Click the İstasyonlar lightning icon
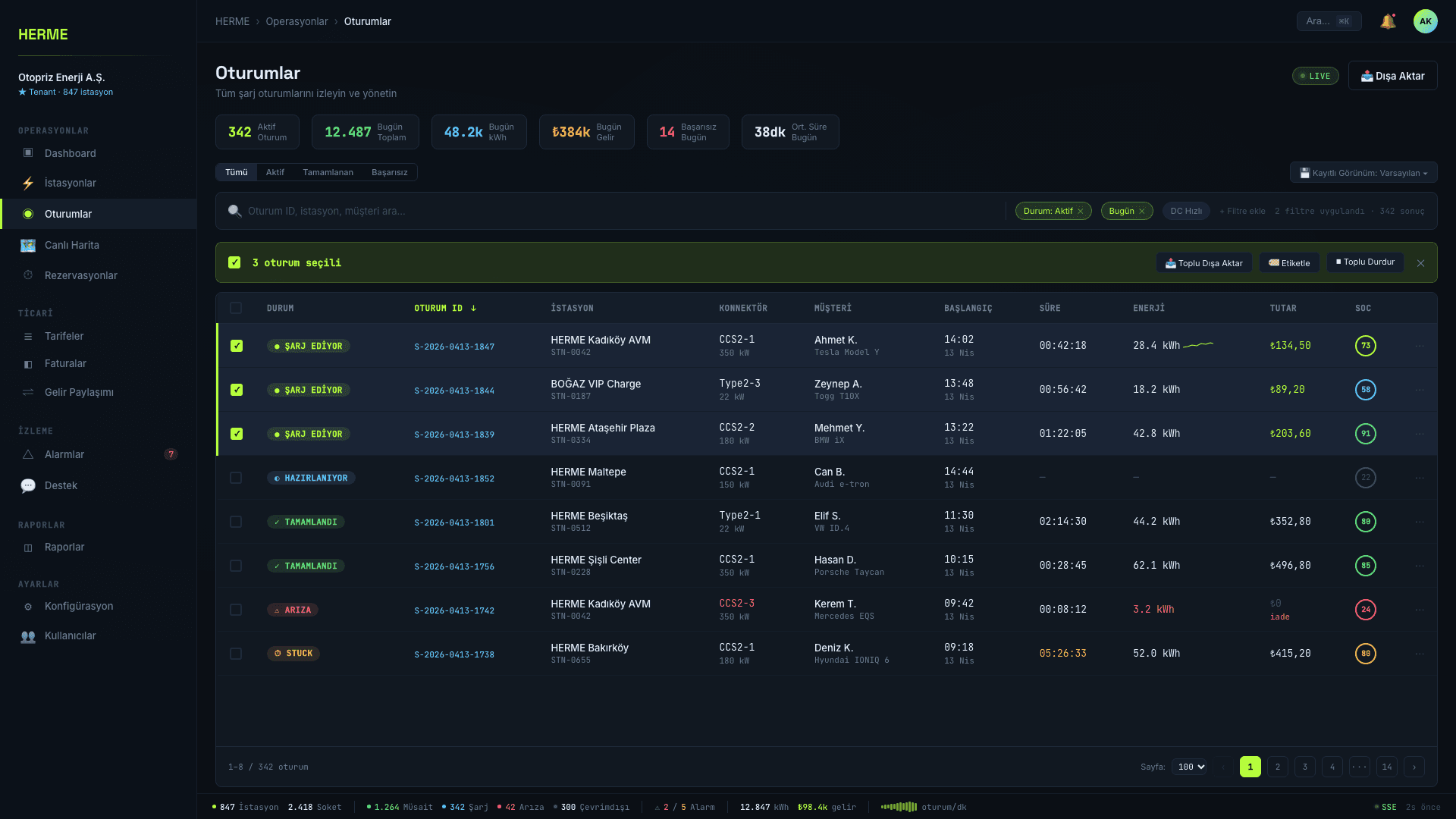The height and width of the screenshot is (819, 1456). pos(28,183)
